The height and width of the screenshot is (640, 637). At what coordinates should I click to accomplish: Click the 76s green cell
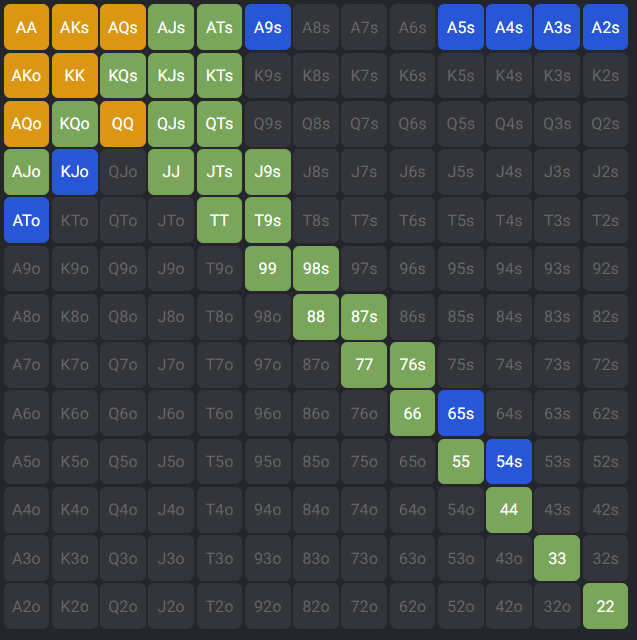tap(412, 365)
